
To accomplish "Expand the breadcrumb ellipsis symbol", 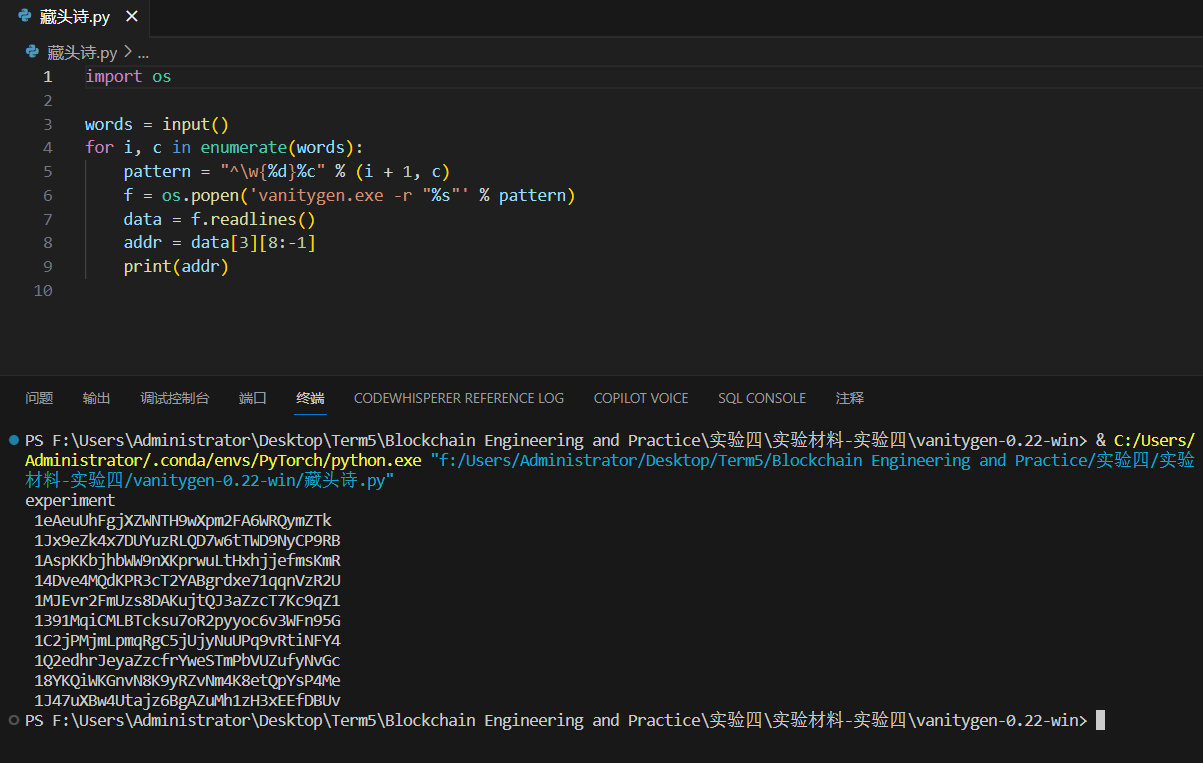I will click(143, 52).
